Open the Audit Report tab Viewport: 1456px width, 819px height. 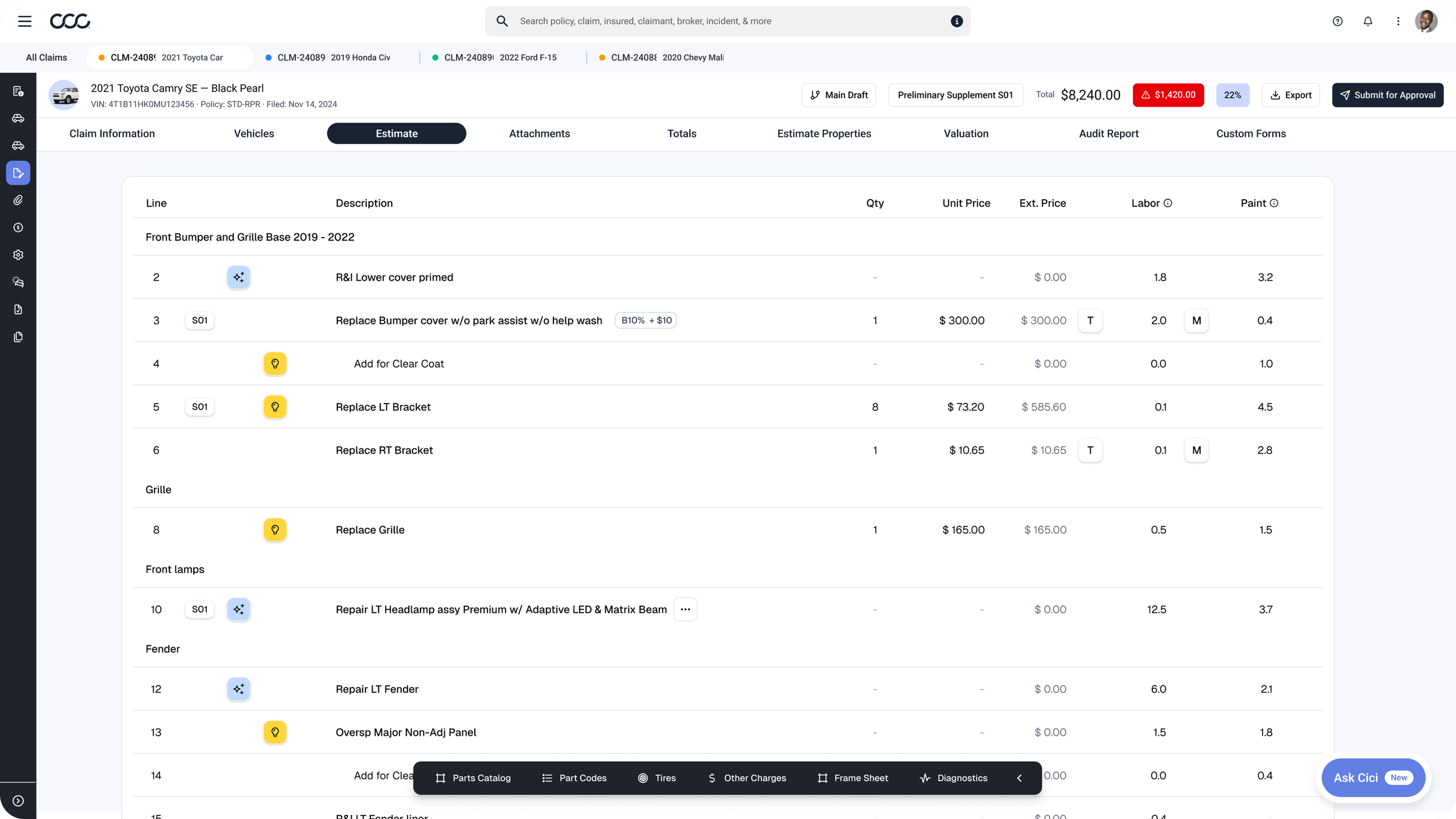tap(1108, 133)
